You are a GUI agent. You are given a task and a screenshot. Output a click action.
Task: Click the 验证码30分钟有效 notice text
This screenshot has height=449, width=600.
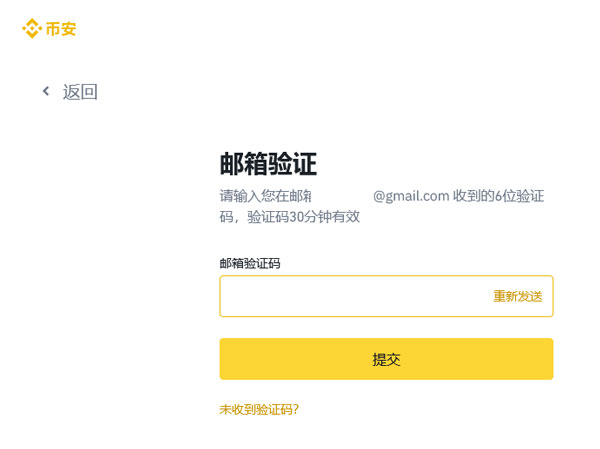304,216
